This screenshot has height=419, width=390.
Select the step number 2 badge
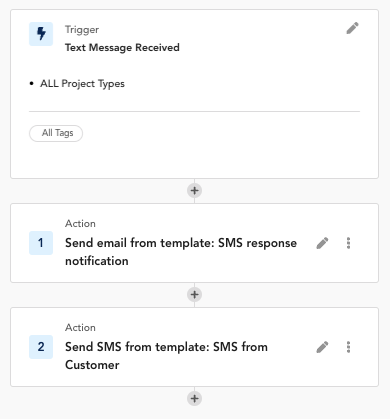(x=41, y=347)
